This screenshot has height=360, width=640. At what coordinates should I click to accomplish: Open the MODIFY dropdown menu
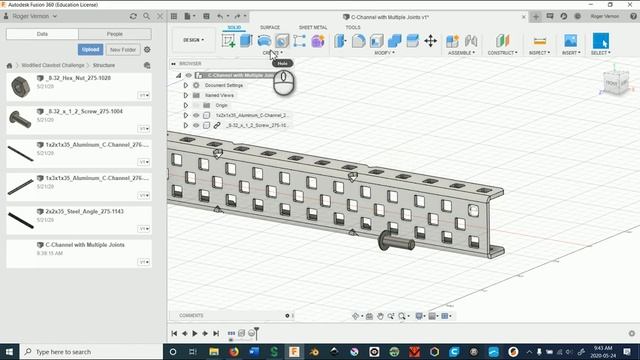point(384,53)
